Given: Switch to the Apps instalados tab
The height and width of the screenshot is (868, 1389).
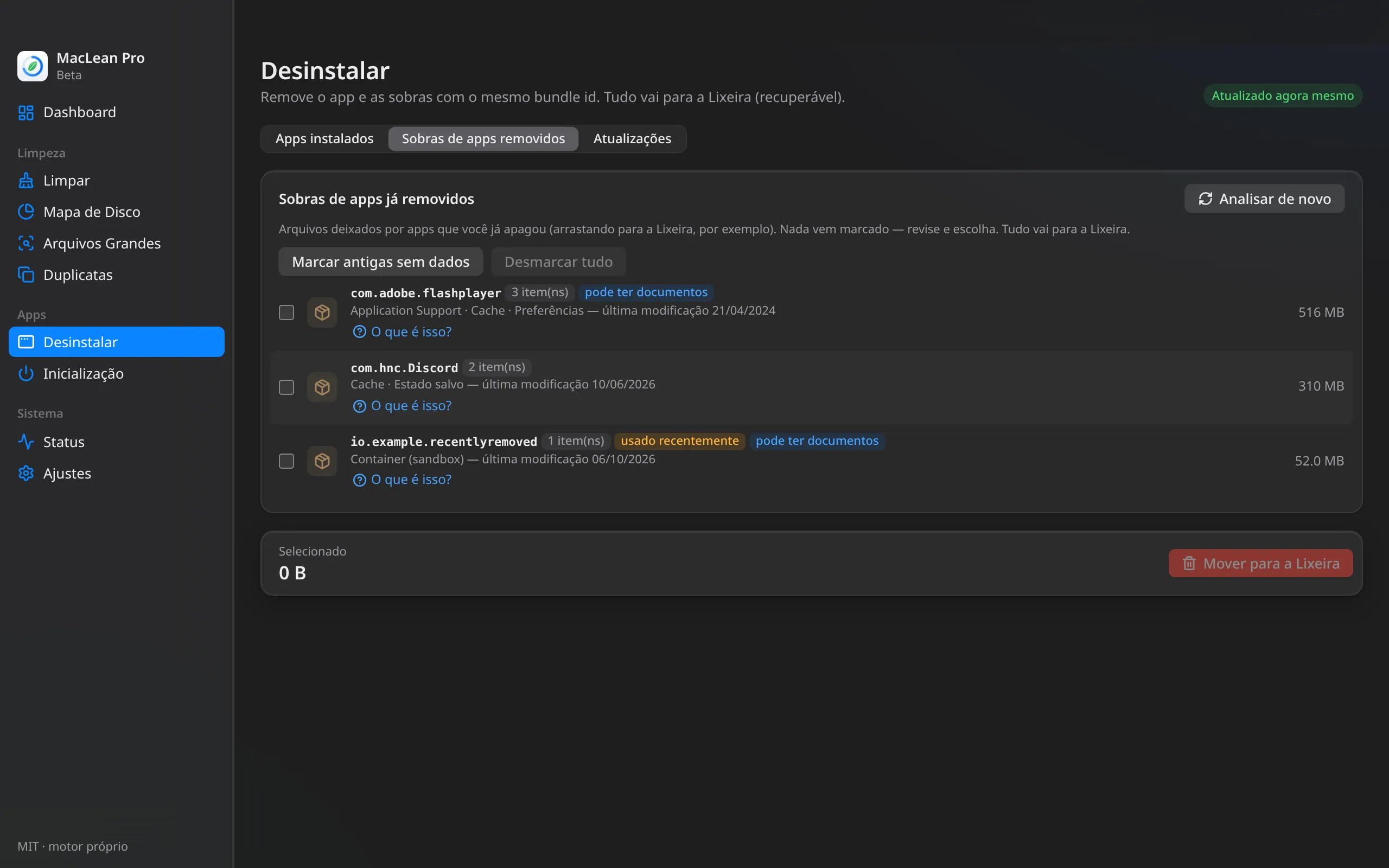Looking at the screenshot, I should click(x=324, y=139).
